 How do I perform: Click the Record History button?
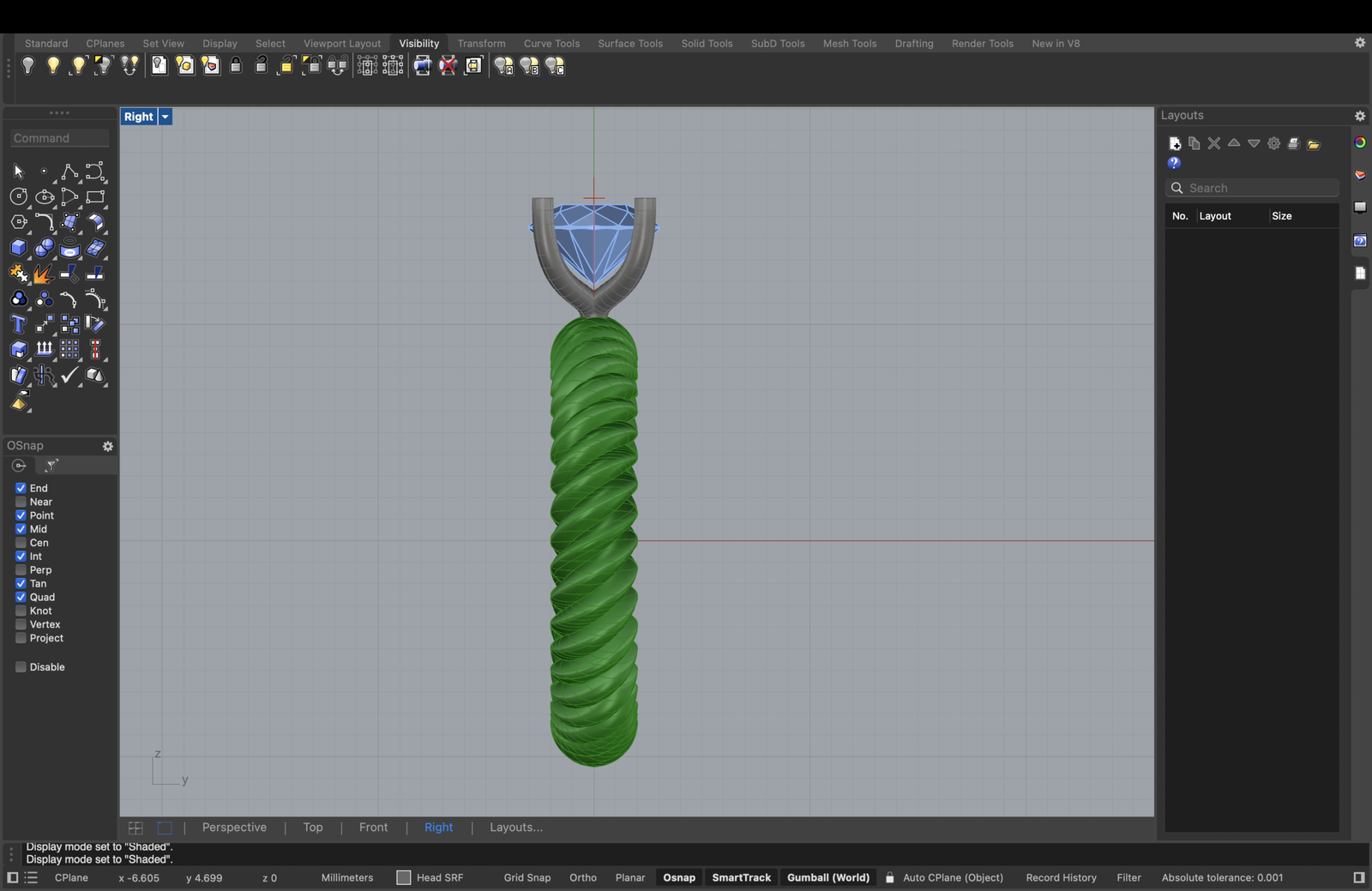1061,877
